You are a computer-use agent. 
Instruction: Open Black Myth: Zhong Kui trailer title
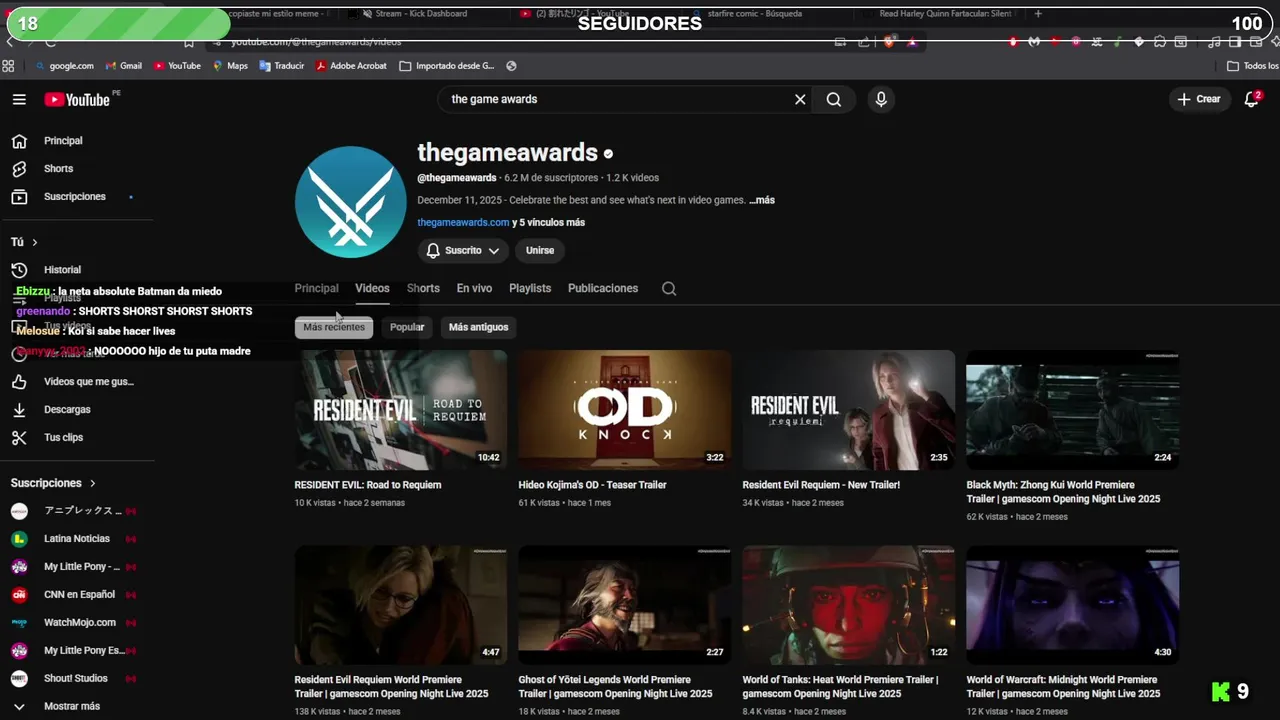(1063, 492)
